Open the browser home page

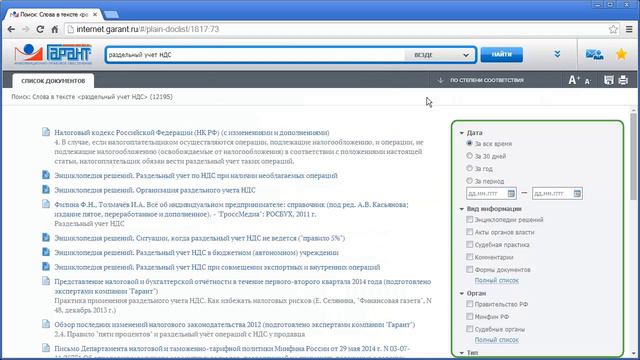click(55, 29)
